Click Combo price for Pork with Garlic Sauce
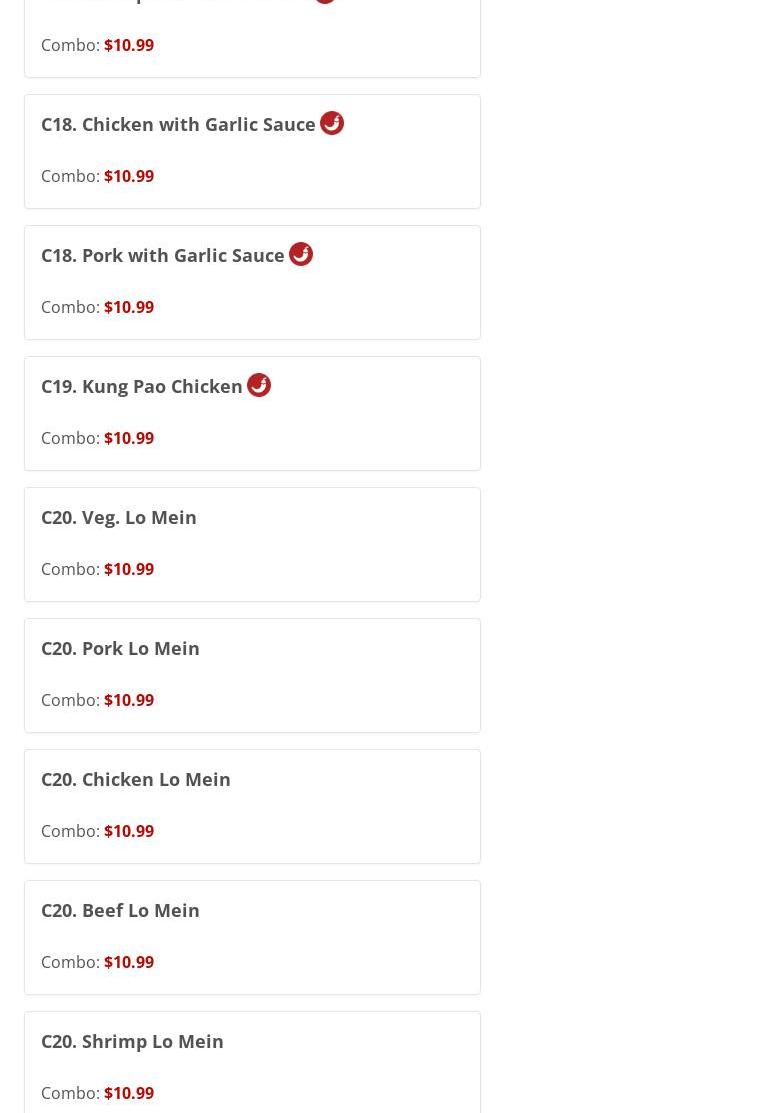 pyautogui.click(x=129, y=307)
